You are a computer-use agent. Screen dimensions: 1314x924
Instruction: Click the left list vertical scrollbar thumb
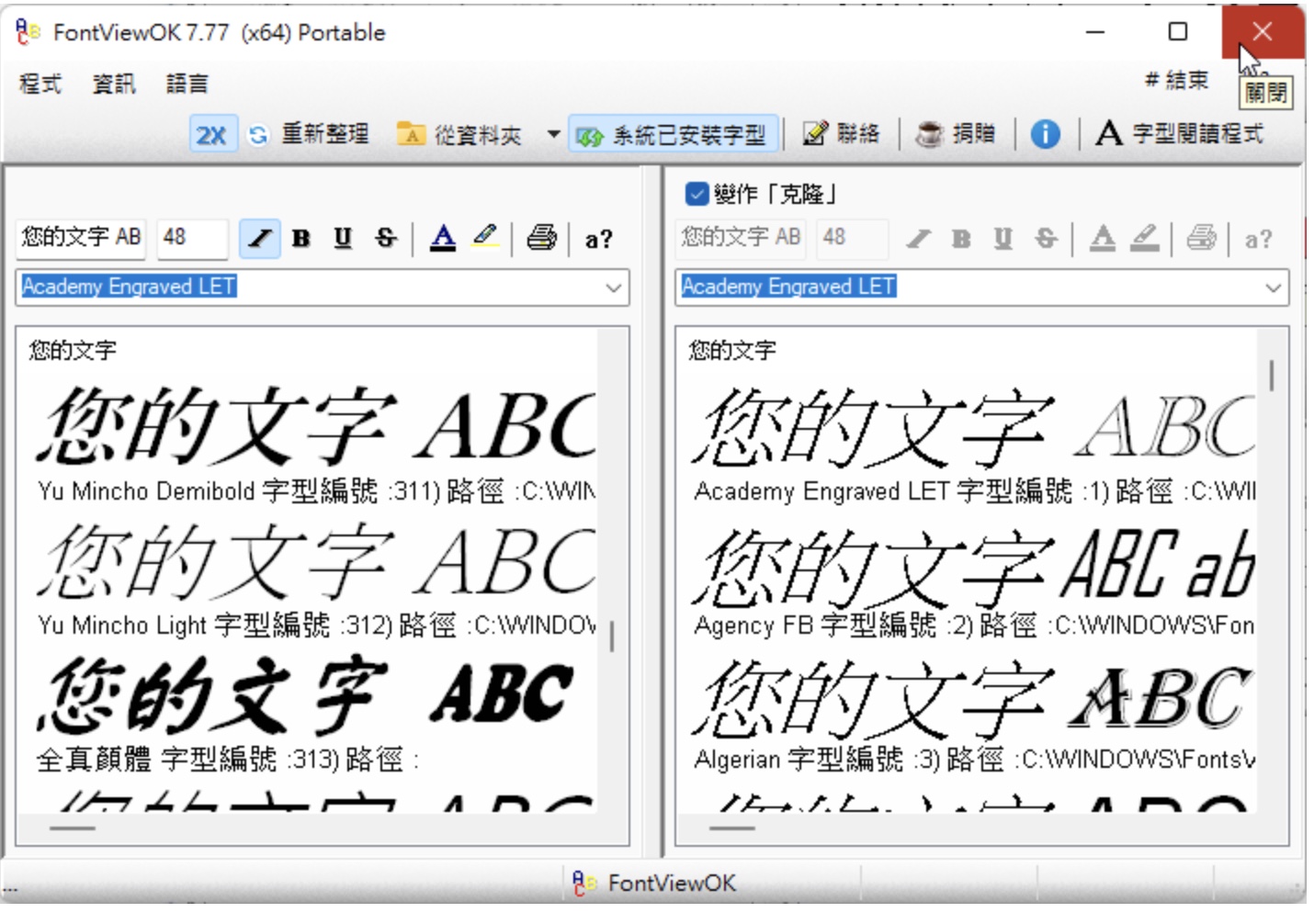pyautogui.click(x=611, y=636)
